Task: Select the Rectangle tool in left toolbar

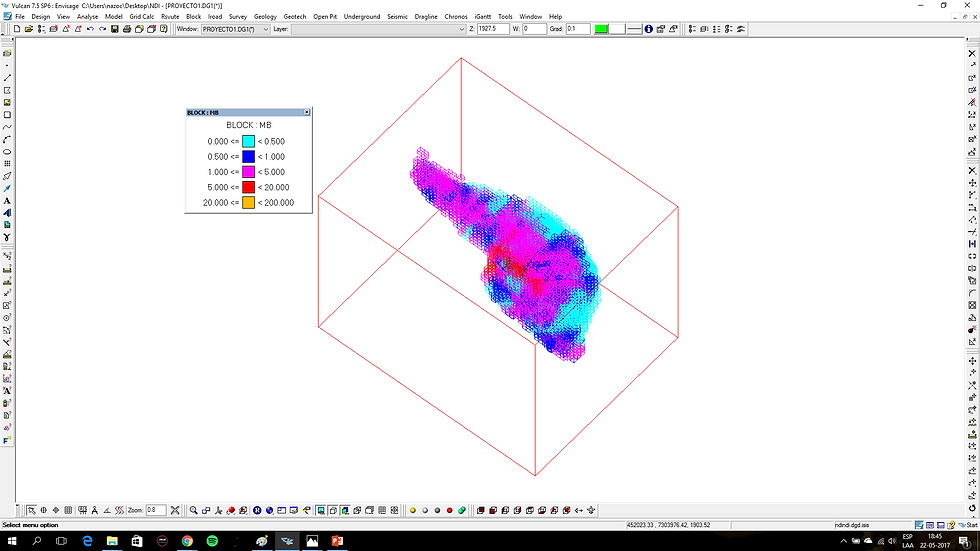Action: click(7, 115)
